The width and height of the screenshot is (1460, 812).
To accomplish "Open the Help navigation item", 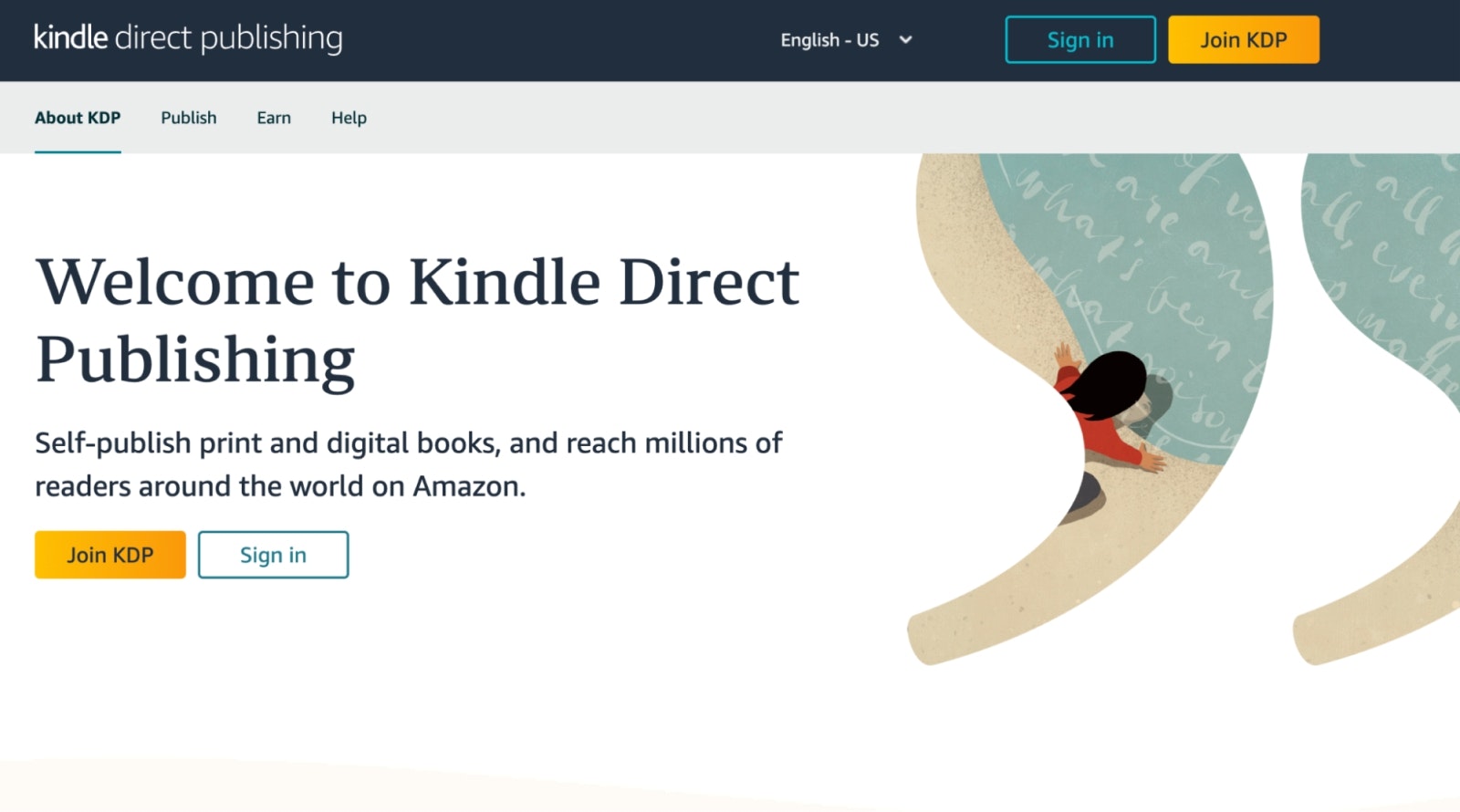I will click(349, 118).
